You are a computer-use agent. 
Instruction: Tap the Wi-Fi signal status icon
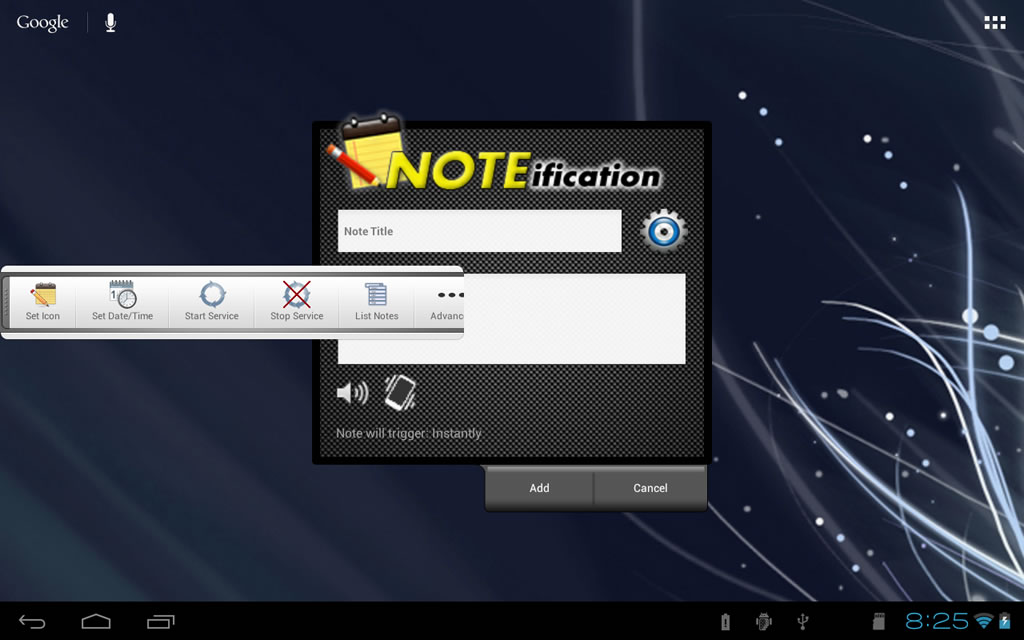click(984, 621)
